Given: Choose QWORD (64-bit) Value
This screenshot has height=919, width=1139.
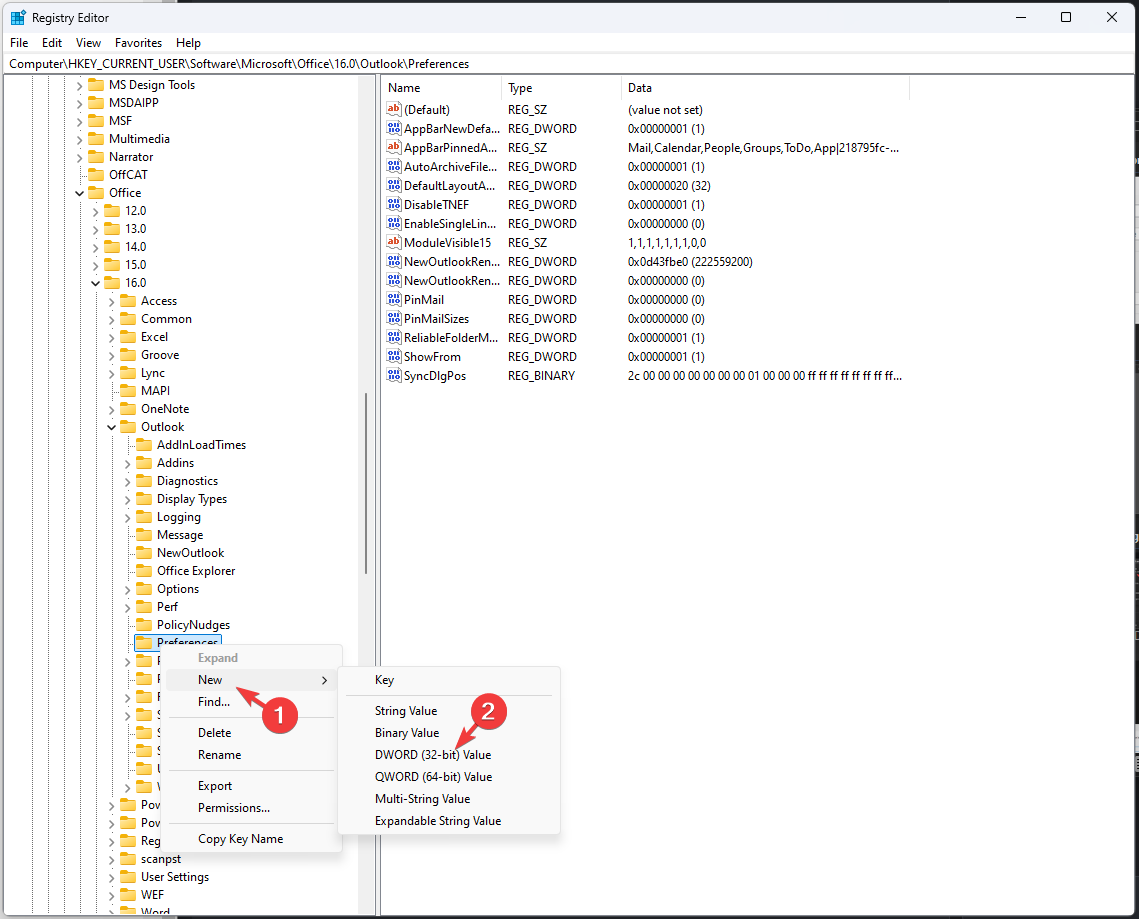Looking at the screenshot, I should coord(434,777).
